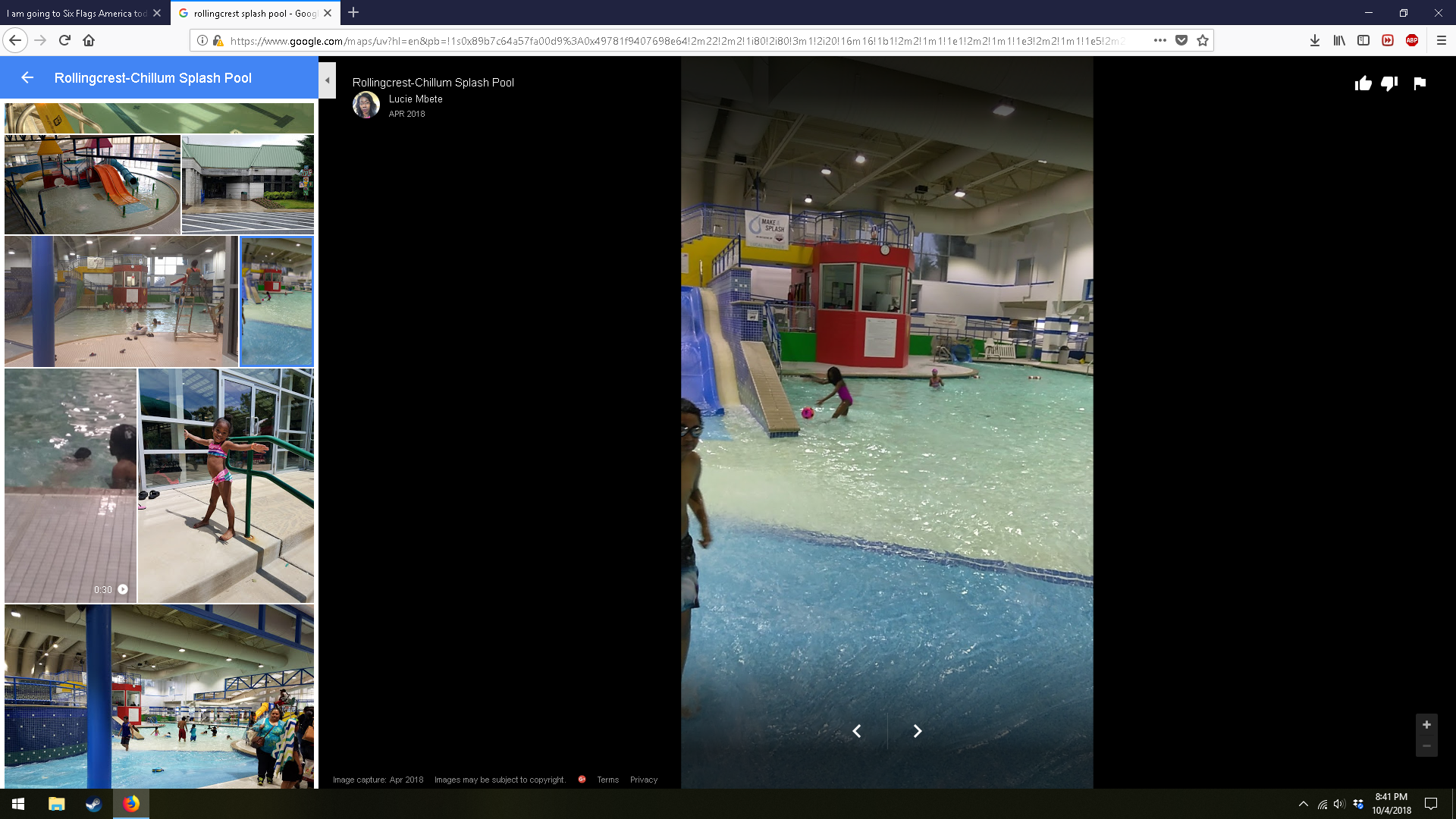Open Firefox hamburger menu
Image resolution: width=1456 pixels, height=819 pixels.
click(x=1441, y=41)
